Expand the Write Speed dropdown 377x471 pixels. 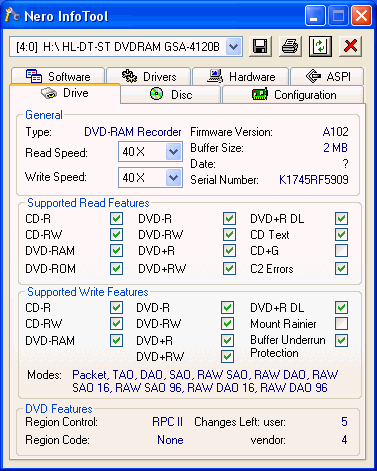pos(173,178)
